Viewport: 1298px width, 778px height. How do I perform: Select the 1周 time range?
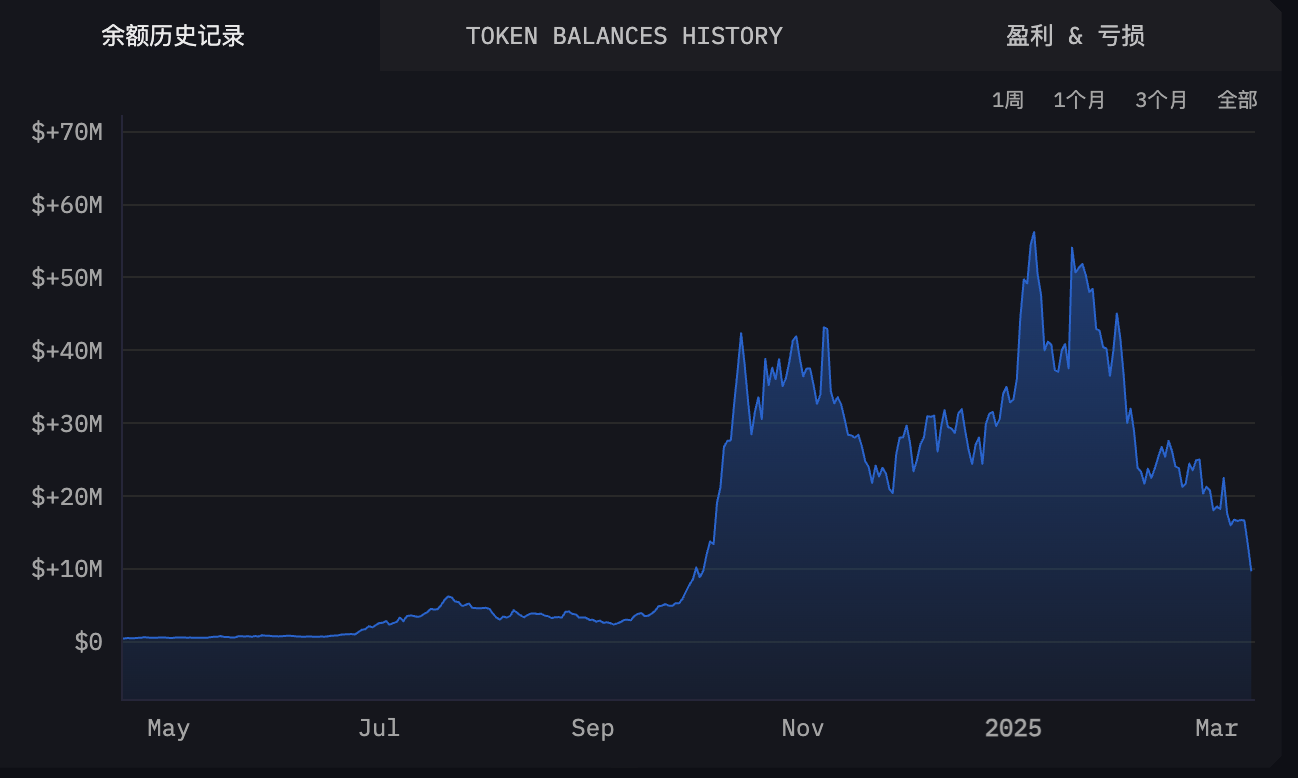(x=1007, y=100)
